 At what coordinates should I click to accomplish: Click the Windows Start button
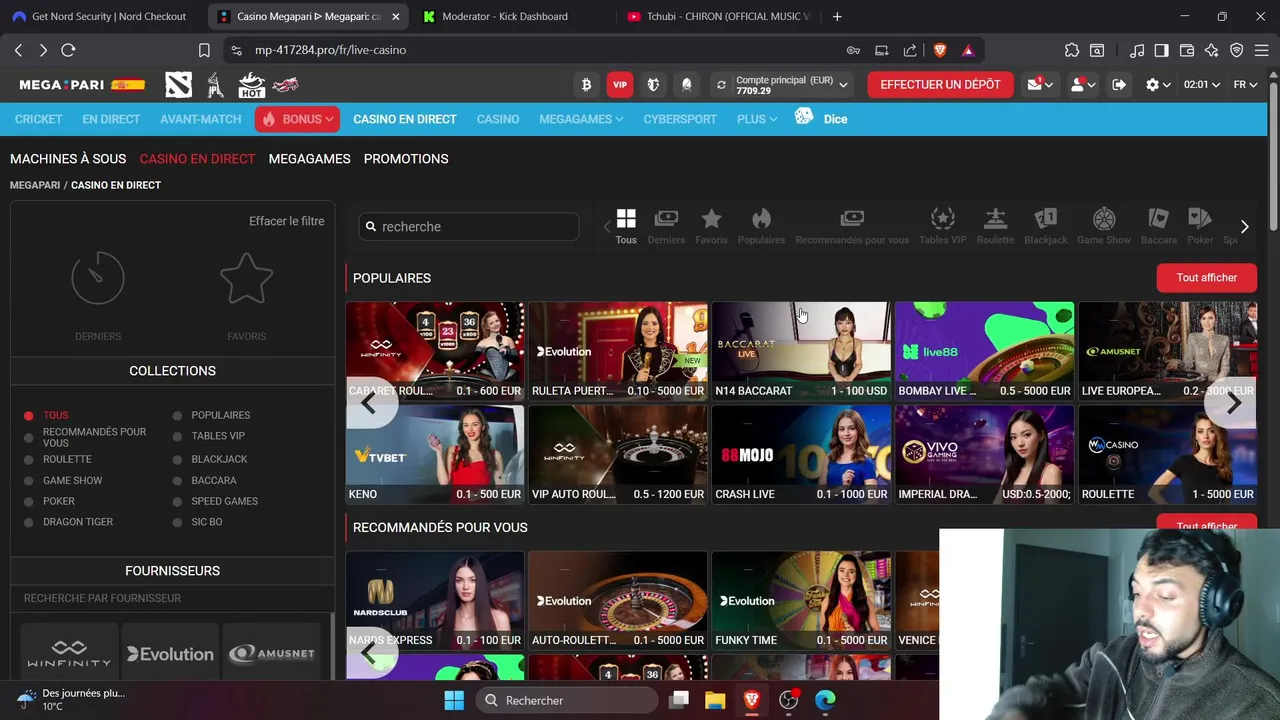[x=454, y=700]
